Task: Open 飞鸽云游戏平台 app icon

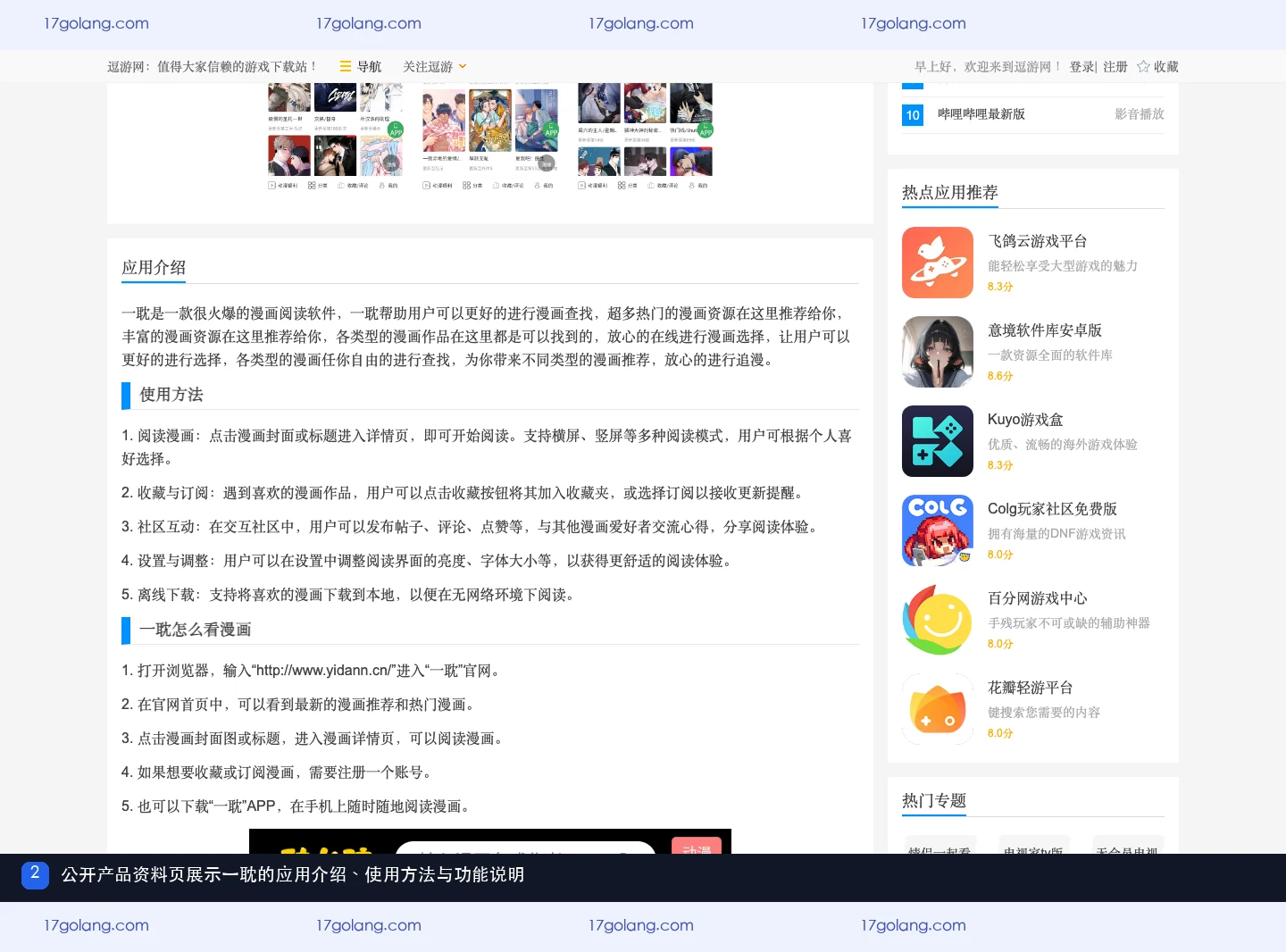Action: (938, 263)
